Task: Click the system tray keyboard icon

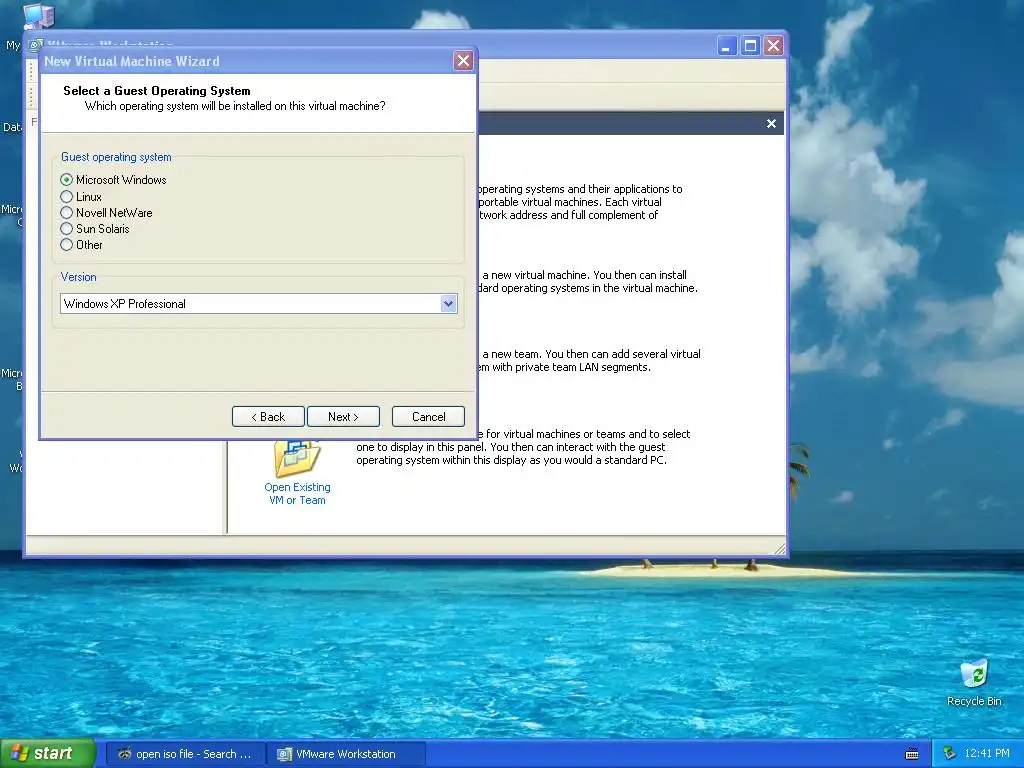Action: tap(912, 754)
